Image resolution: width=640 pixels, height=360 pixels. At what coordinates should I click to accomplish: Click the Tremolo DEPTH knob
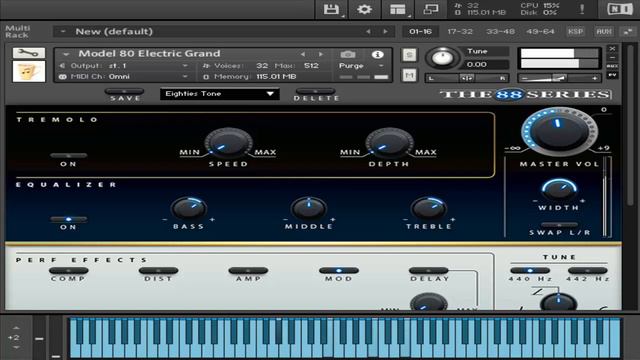coord(389,143)
